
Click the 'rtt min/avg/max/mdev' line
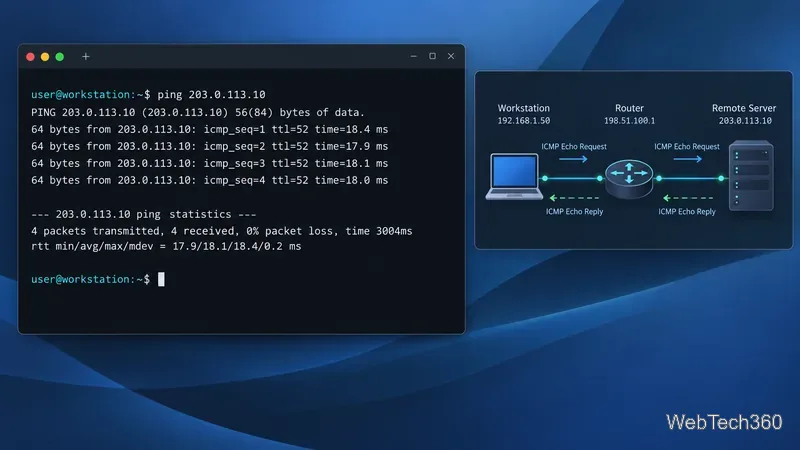click(166, 246)
